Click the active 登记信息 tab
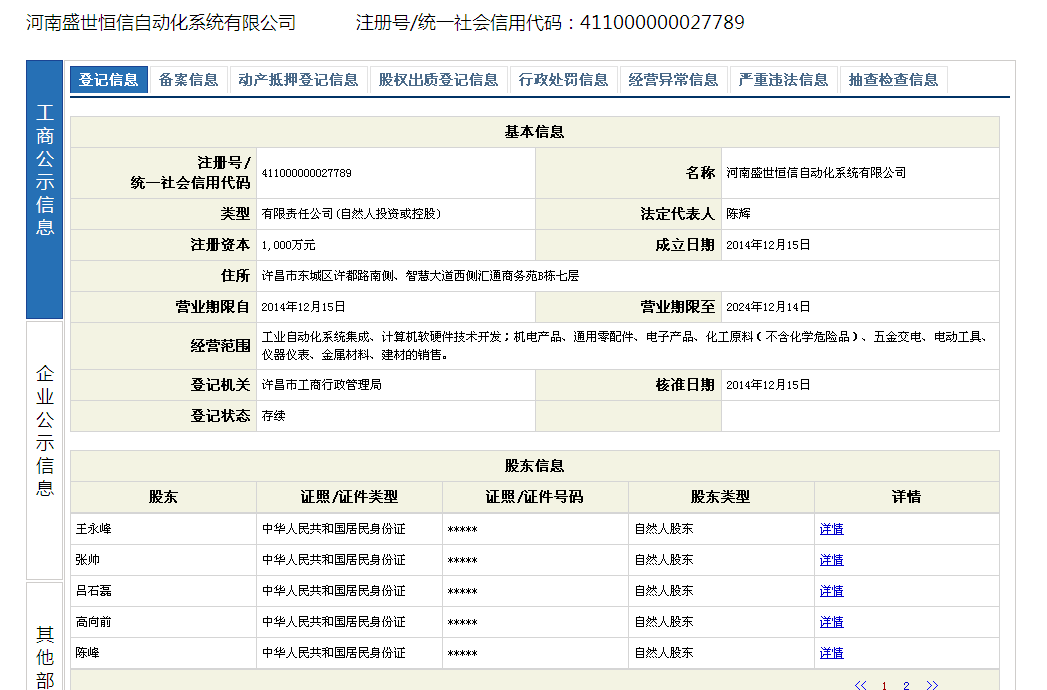This screenshot has height=690, width=1047. [109, 80]
